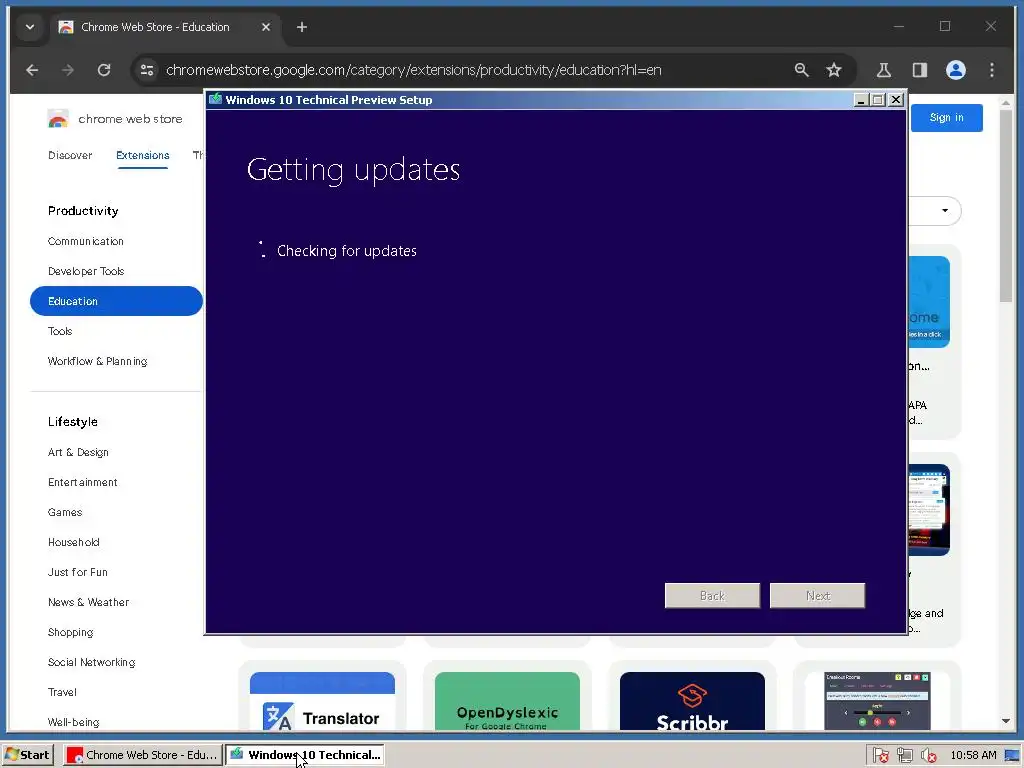
Task: Click the scrollbar up arrow
Action: [x=1006, y=103]
